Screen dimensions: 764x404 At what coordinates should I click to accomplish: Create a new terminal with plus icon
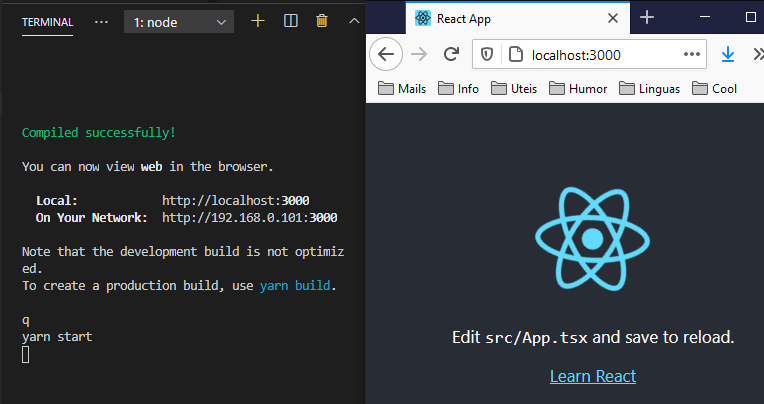click(258, 21)
